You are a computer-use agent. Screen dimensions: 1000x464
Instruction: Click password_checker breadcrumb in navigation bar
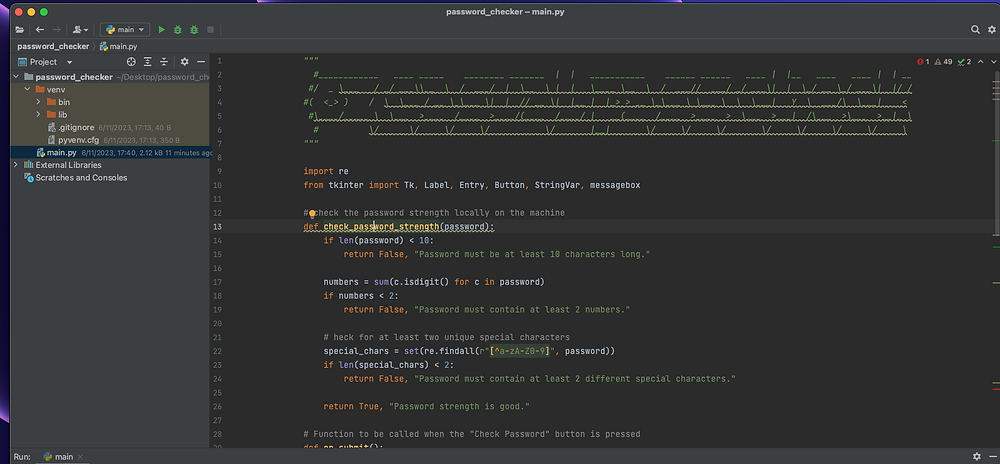click(x=53, y=47)
